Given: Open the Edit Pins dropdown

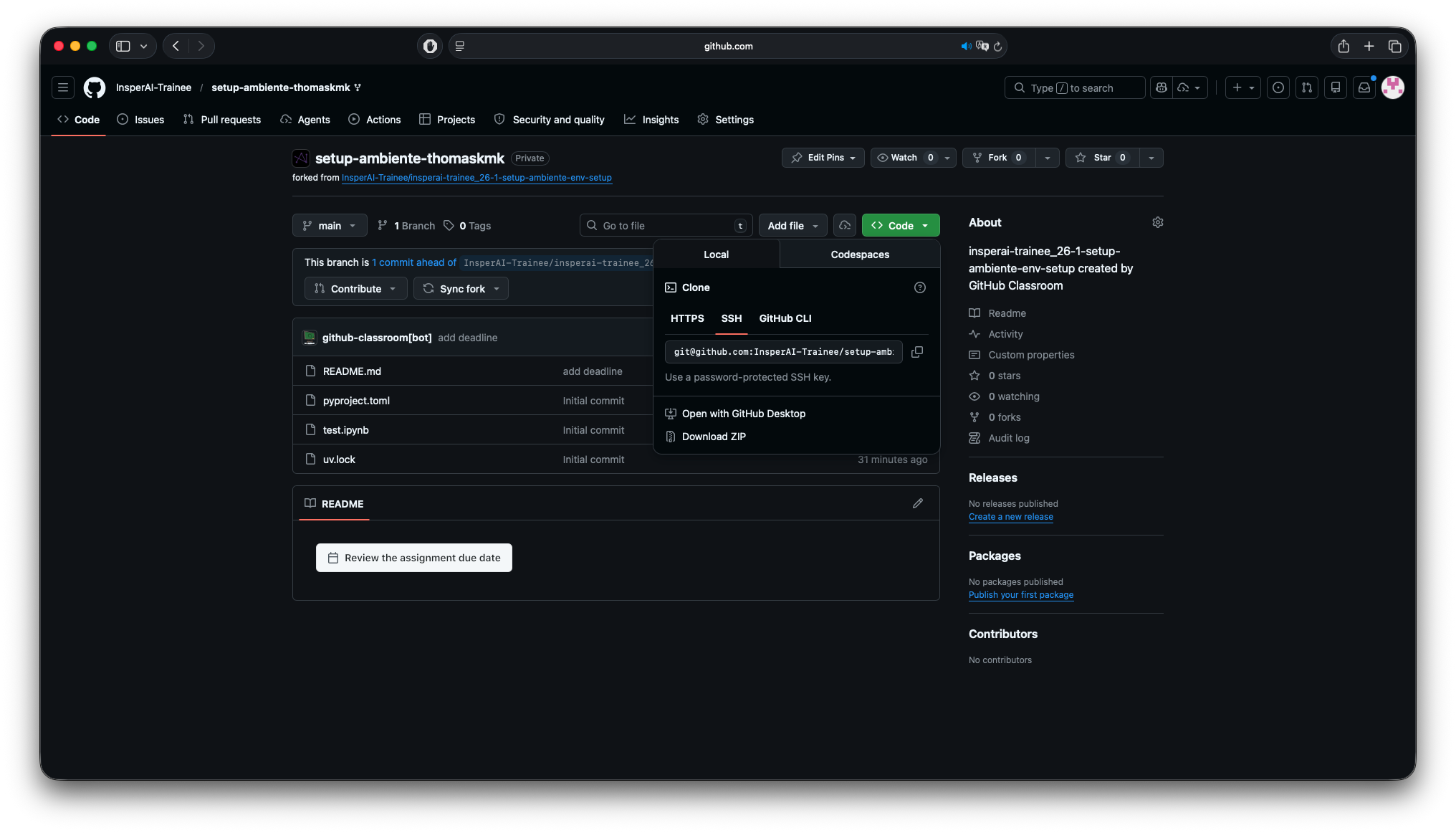Looking at the screenshot, I should pos(823,158).
